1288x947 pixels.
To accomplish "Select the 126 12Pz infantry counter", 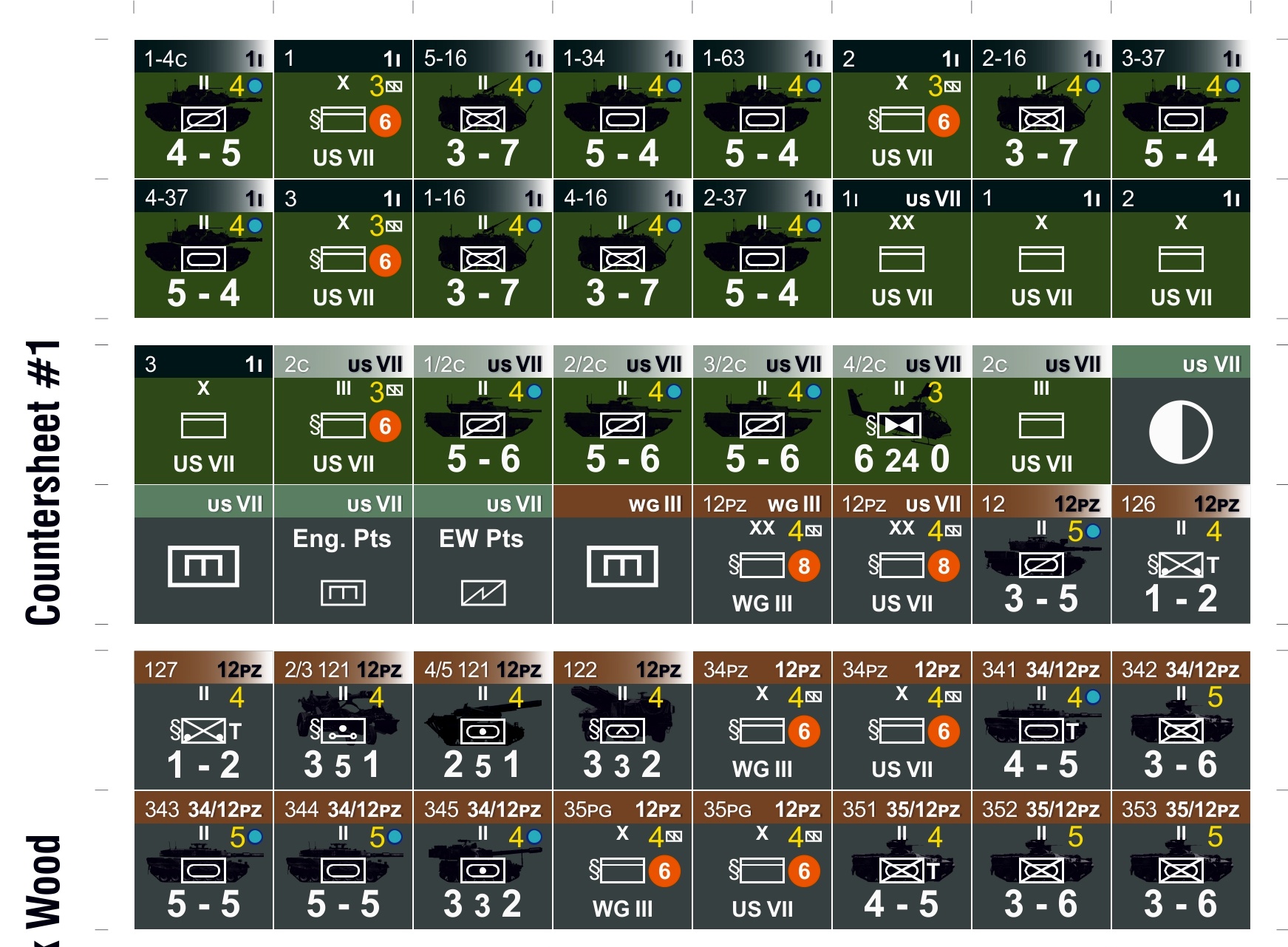I will pos(1181,554).
